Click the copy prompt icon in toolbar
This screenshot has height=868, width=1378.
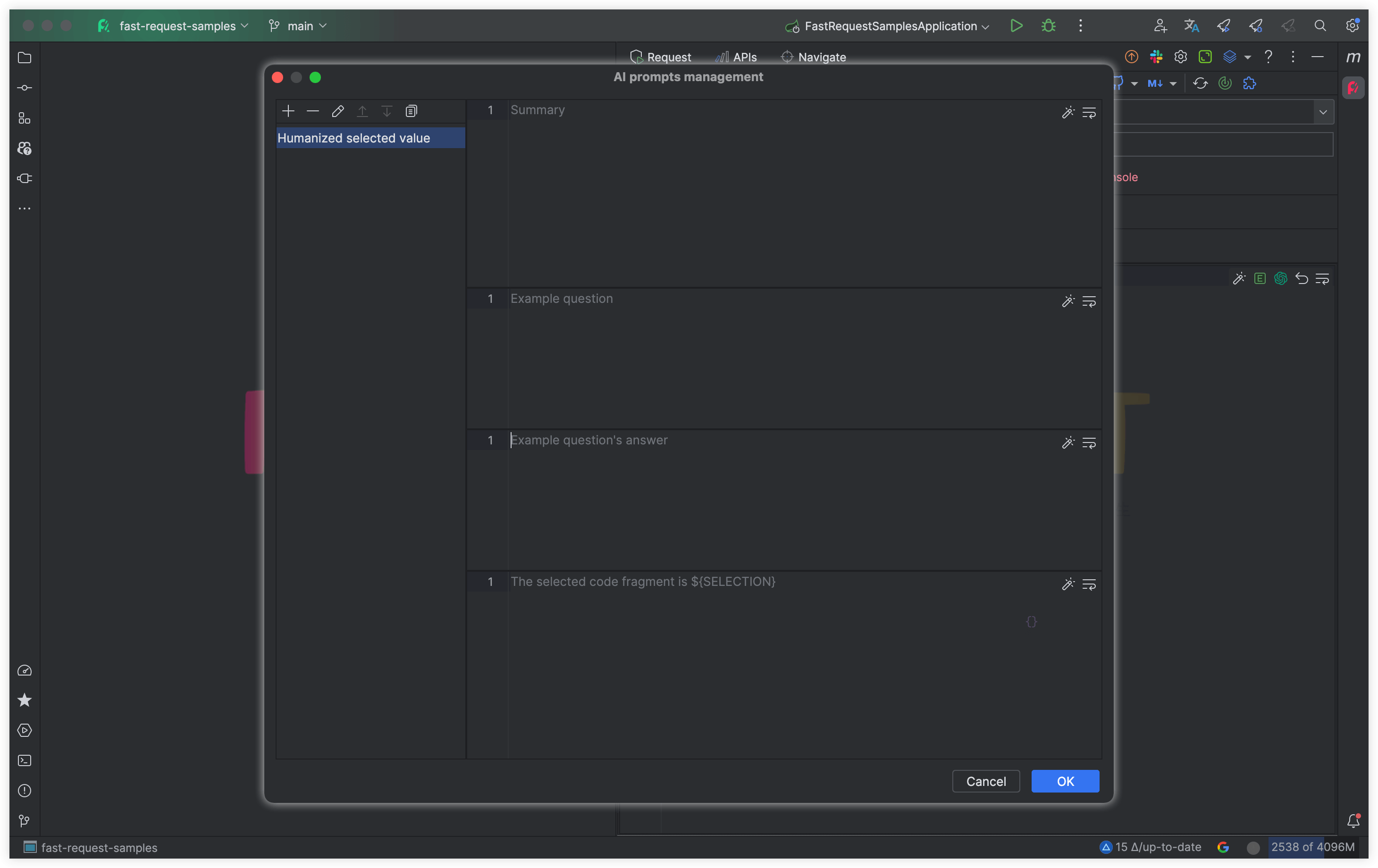(412, 111)
